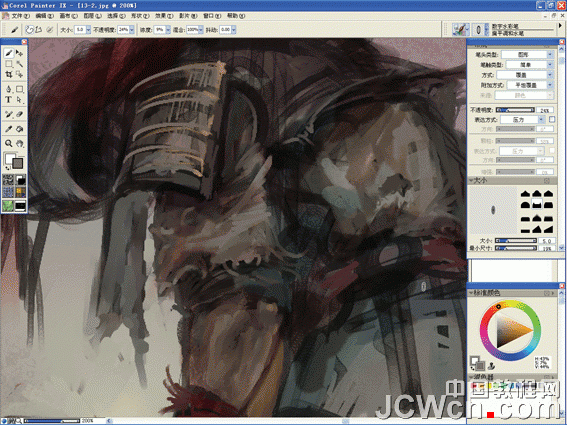Screen dimensions: 567x425
Task: Collapse the 标准颜色 colors panel
Action: pos(472,293)
